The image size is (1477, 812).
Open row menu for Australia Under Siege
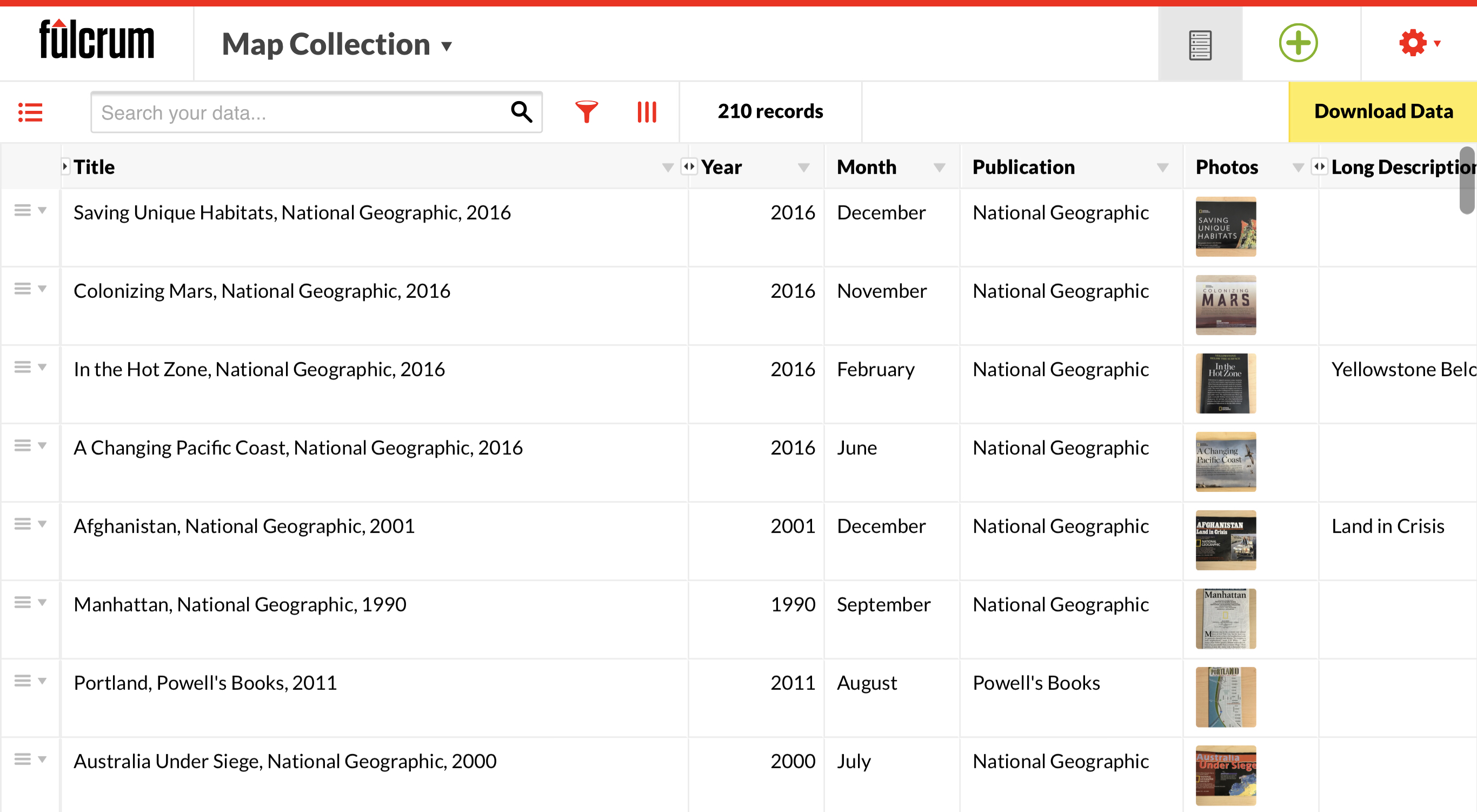point(30,760)
